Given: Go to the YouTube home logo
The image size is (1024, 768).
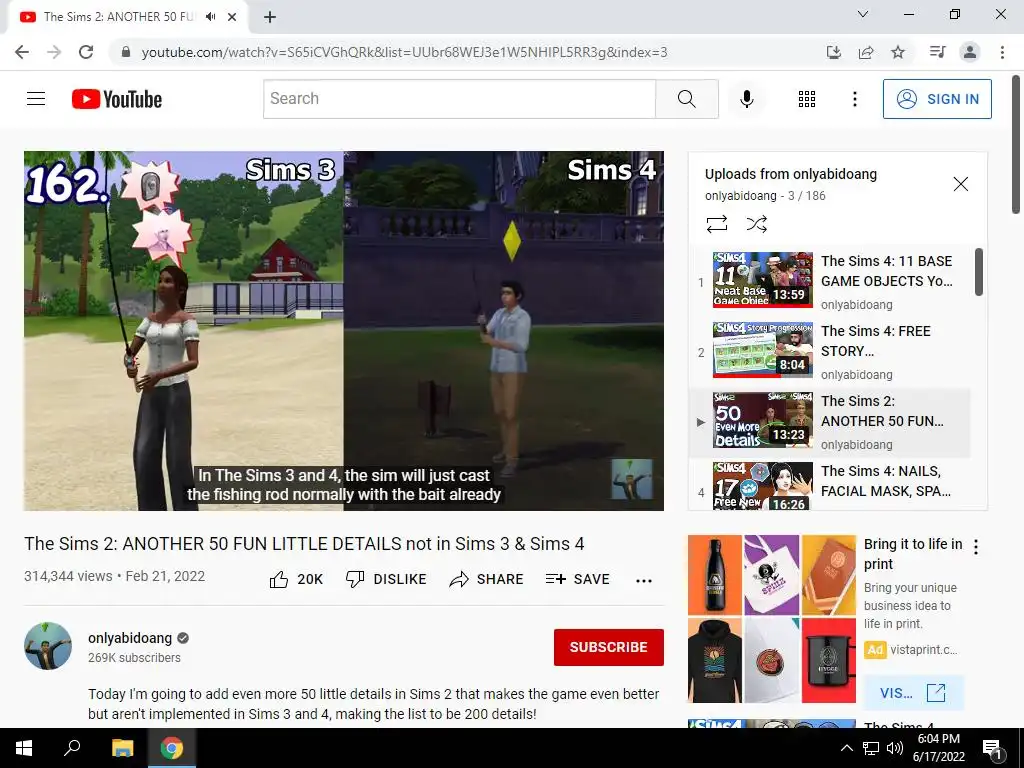Looking at the screenshot, I should pyautogui.click(x=117, y=99).
